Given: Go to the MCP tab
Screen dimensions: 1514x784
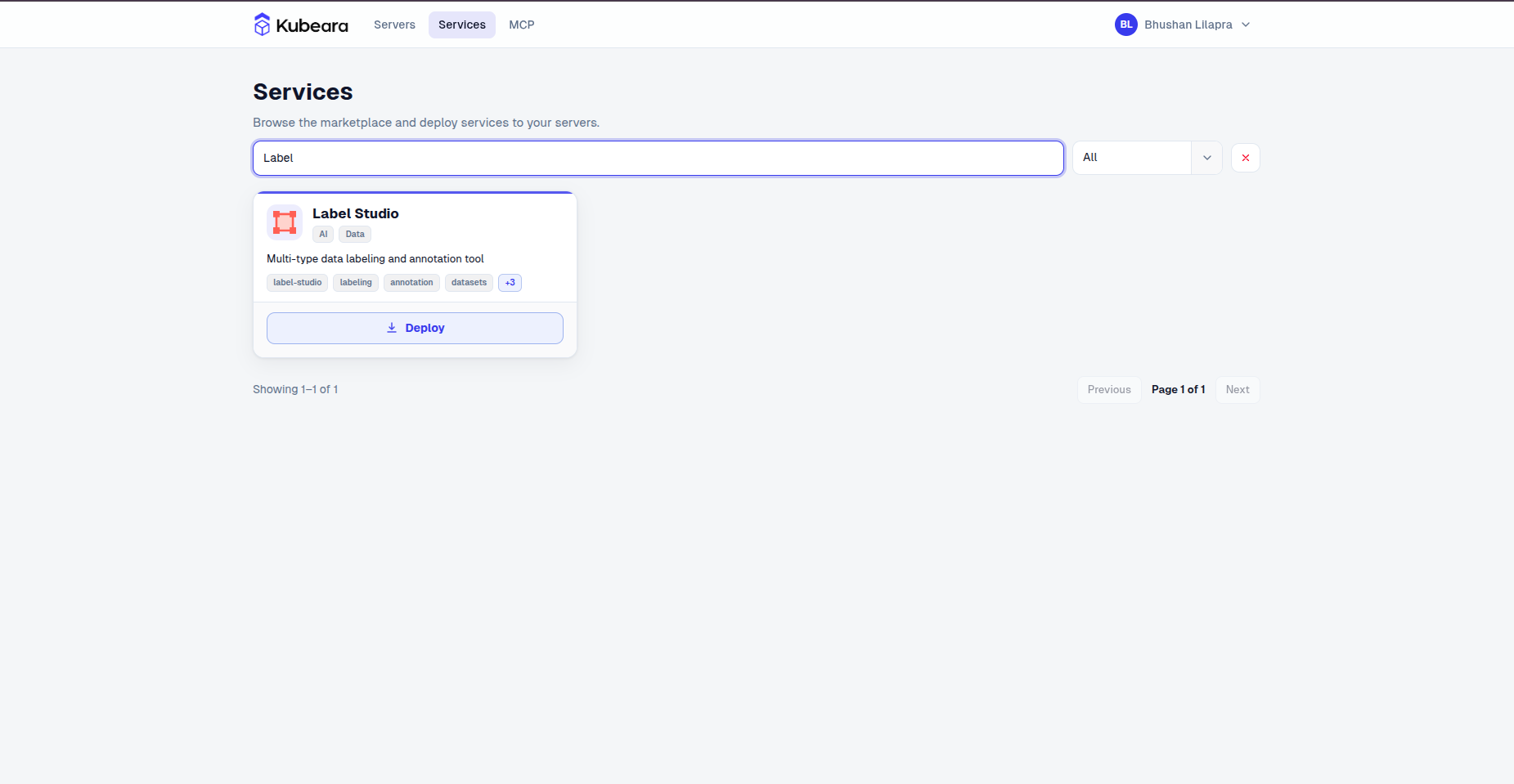Looking at the screenshot, I should [x=522, y=25].
